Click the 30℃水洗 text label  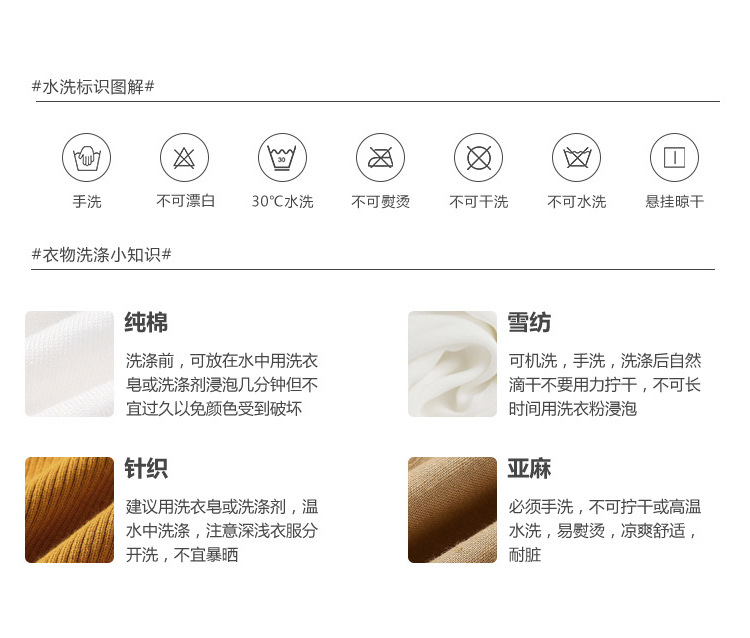point(282,201)
